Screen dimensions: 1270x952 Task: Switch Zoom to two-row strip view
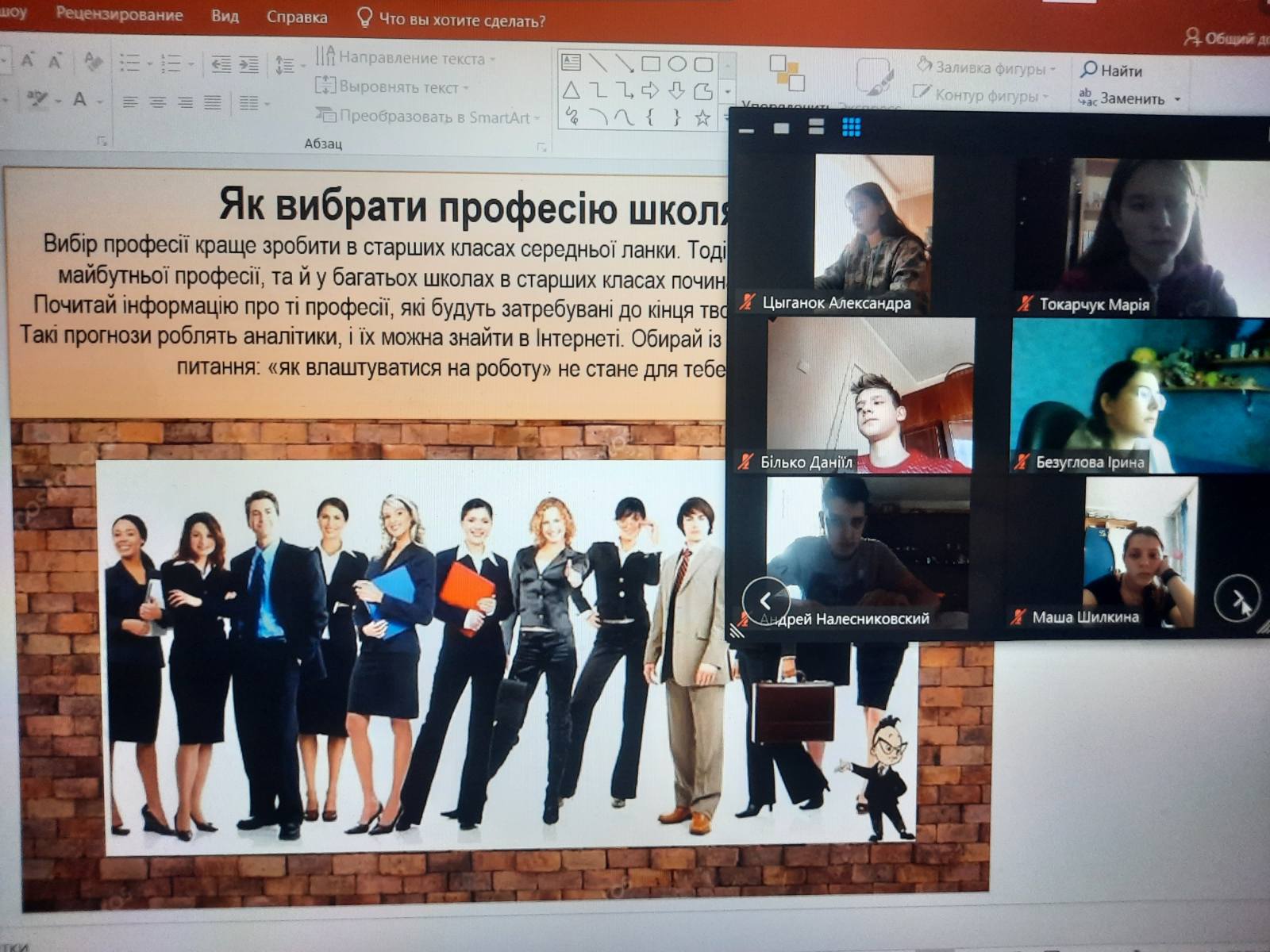(x=816, y=127)
